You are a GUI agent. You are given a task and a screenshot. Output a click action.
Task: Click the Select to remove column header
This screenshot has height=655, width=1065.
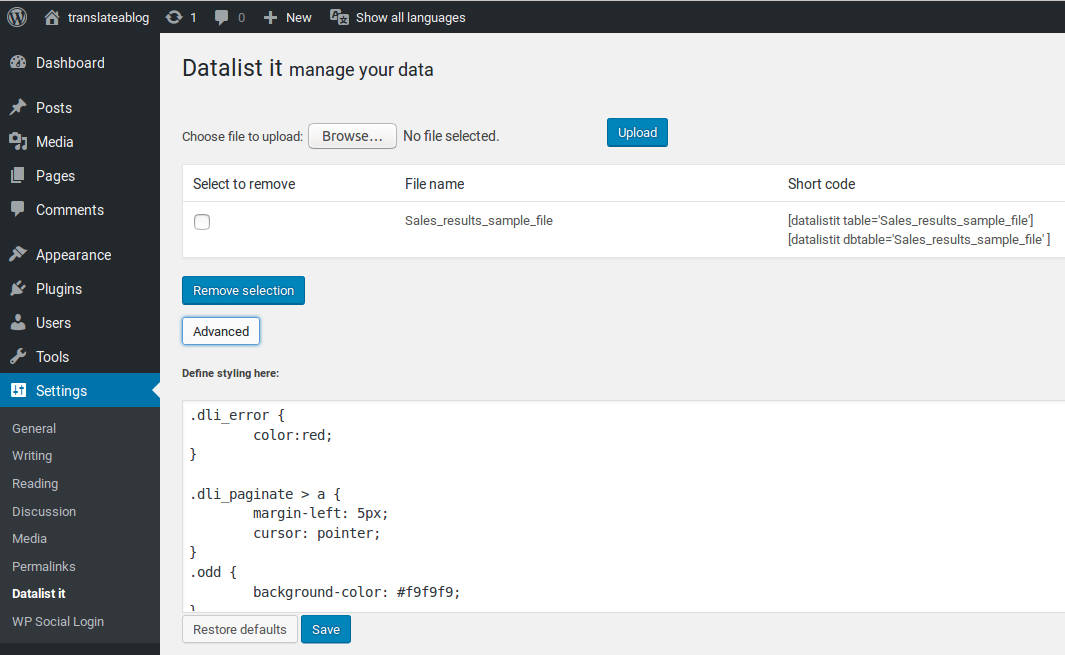click(244, 183)
